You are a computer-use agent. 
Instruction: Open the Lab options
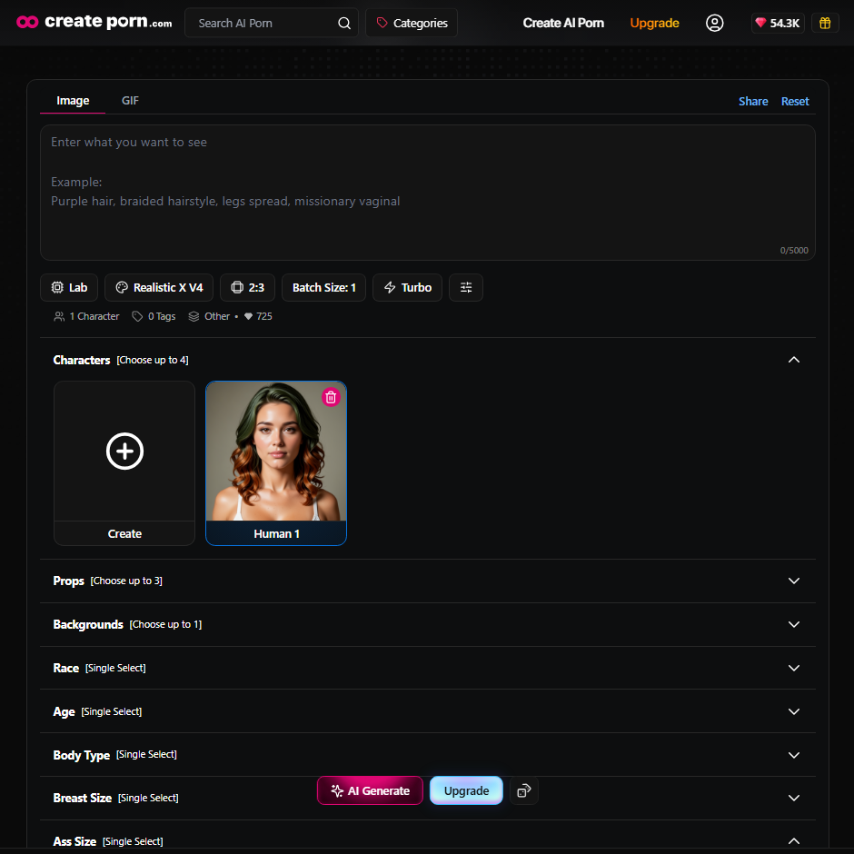tap(69, 288)
